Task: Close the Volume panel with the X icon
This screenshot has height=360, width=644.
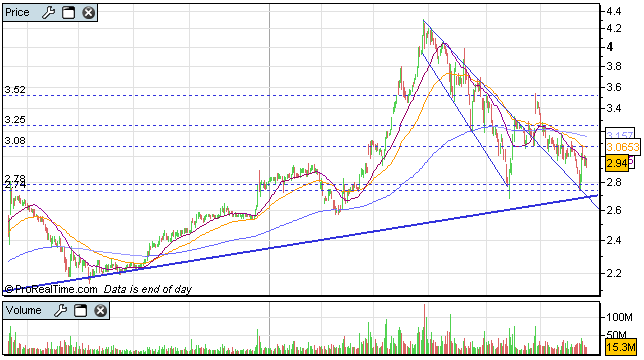Action: coord(100,311)
